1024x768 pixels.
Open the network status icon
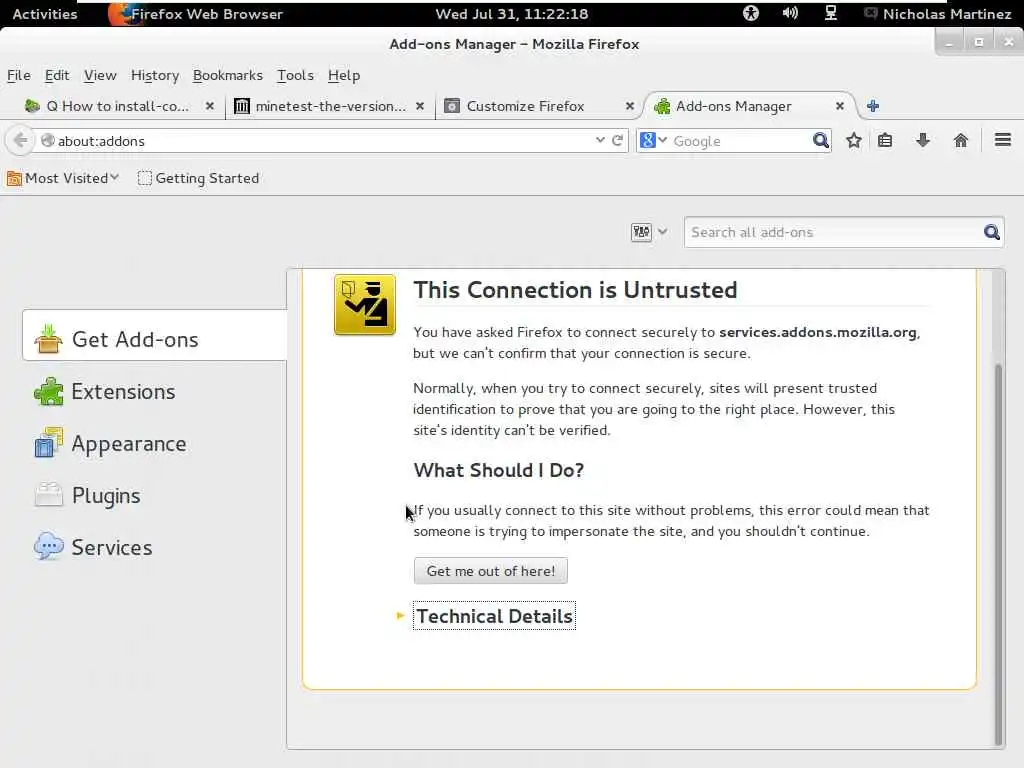[831, 13]
